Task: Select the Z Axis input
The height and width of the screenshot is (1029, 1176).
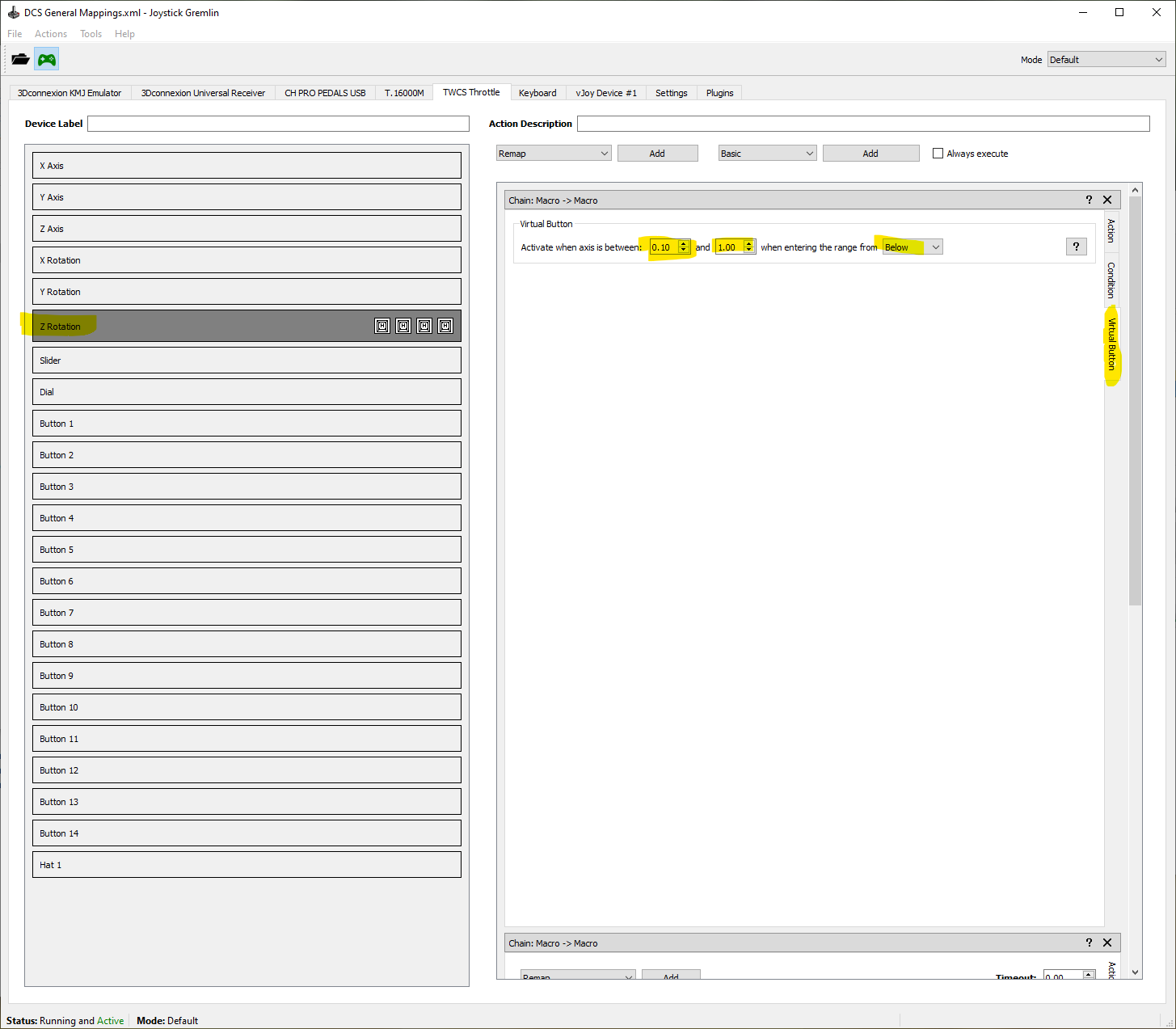Action: pyautogui.click(x=247, y=228)
